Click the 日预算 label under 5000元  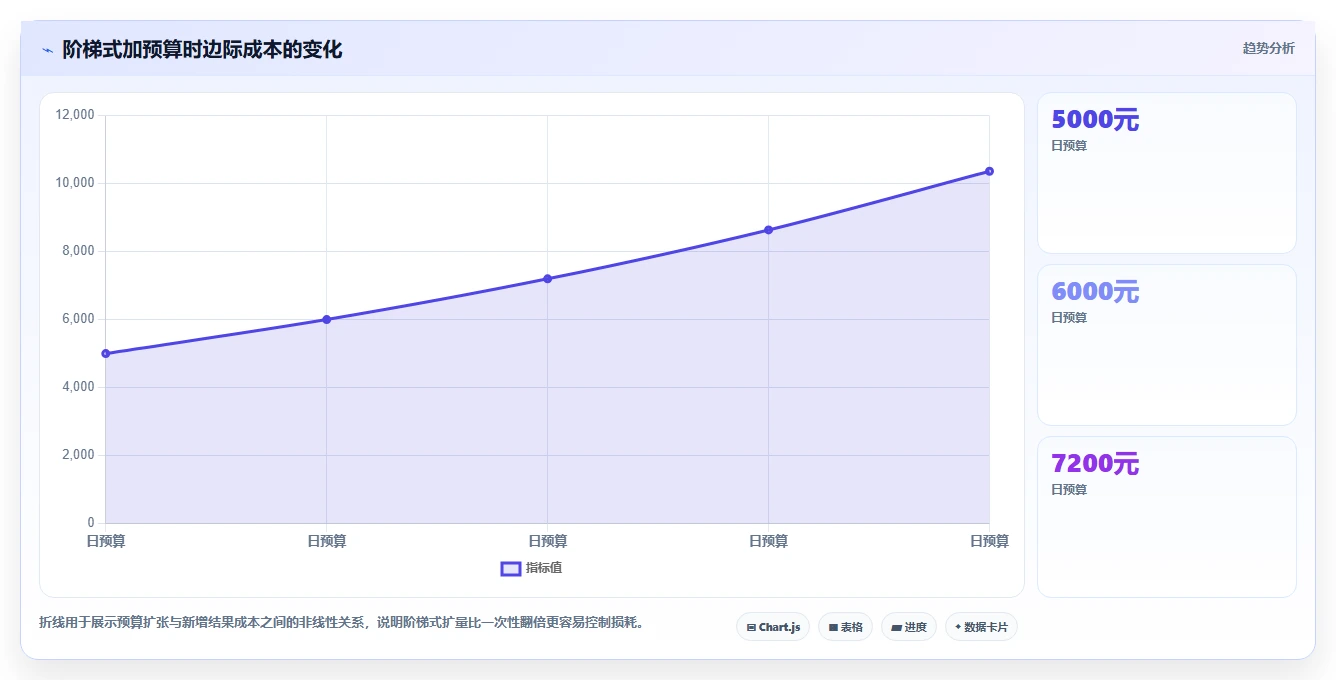tap(1069, 146)
